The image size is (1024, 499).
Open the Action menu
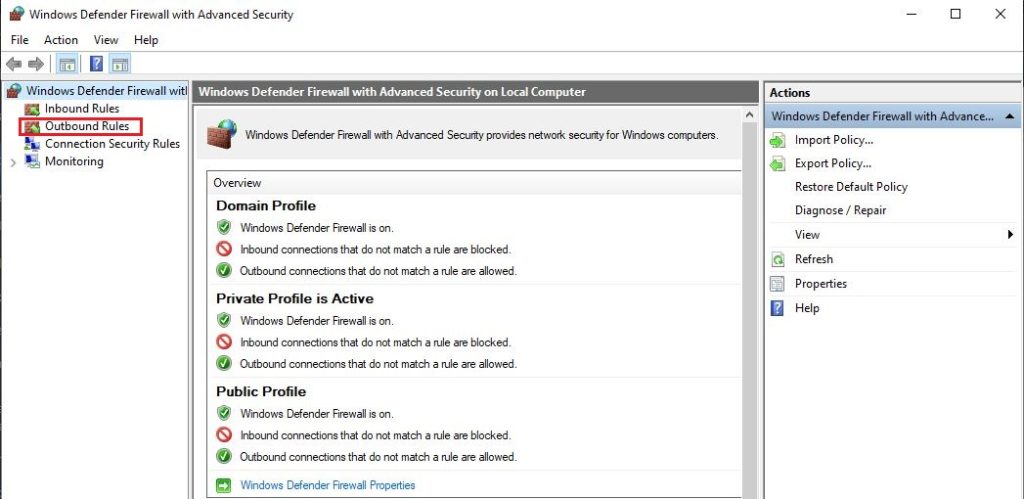(x=61, y=40)
